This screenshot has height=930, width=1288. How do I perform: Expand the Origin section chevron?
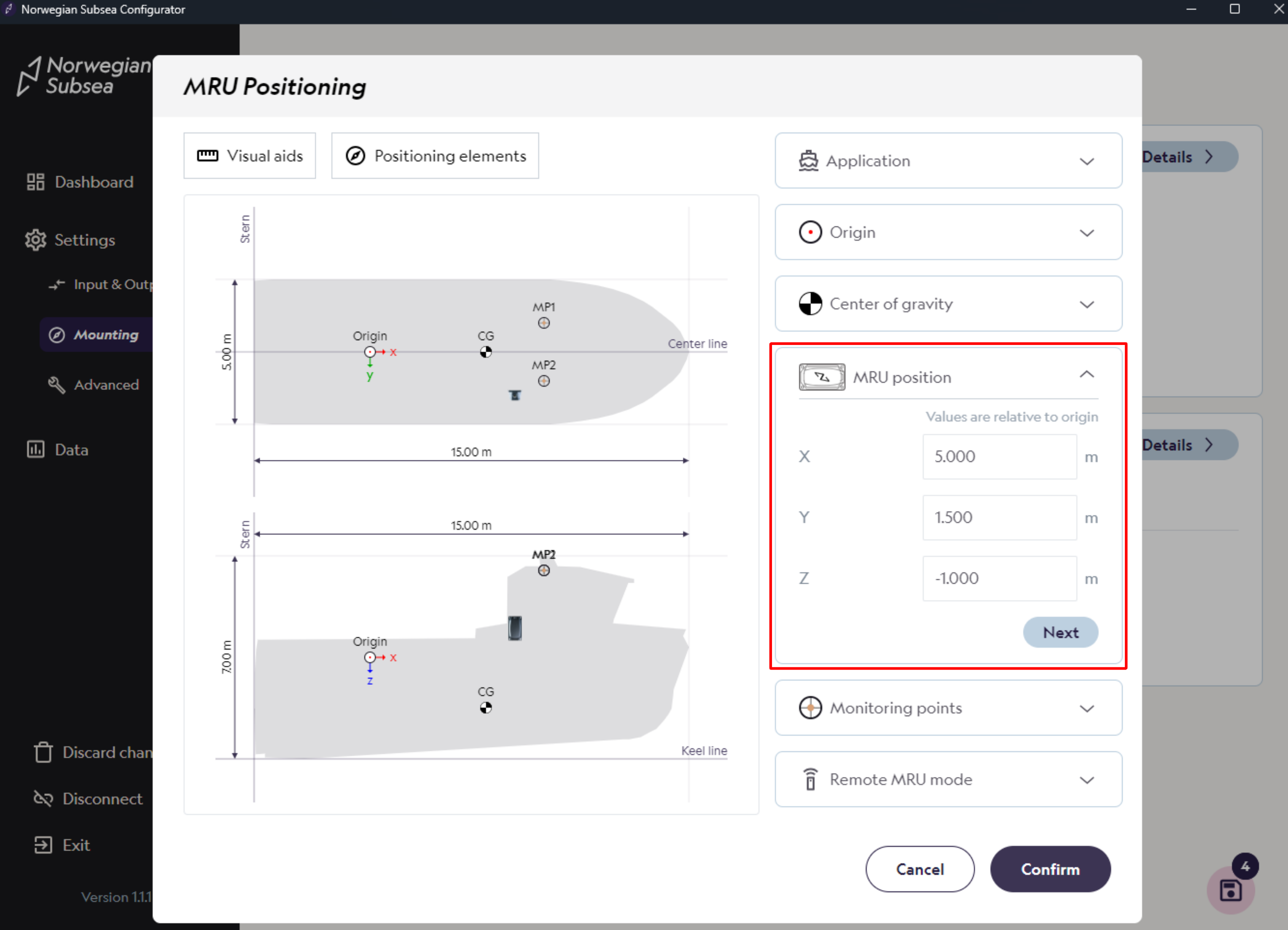1086,233
